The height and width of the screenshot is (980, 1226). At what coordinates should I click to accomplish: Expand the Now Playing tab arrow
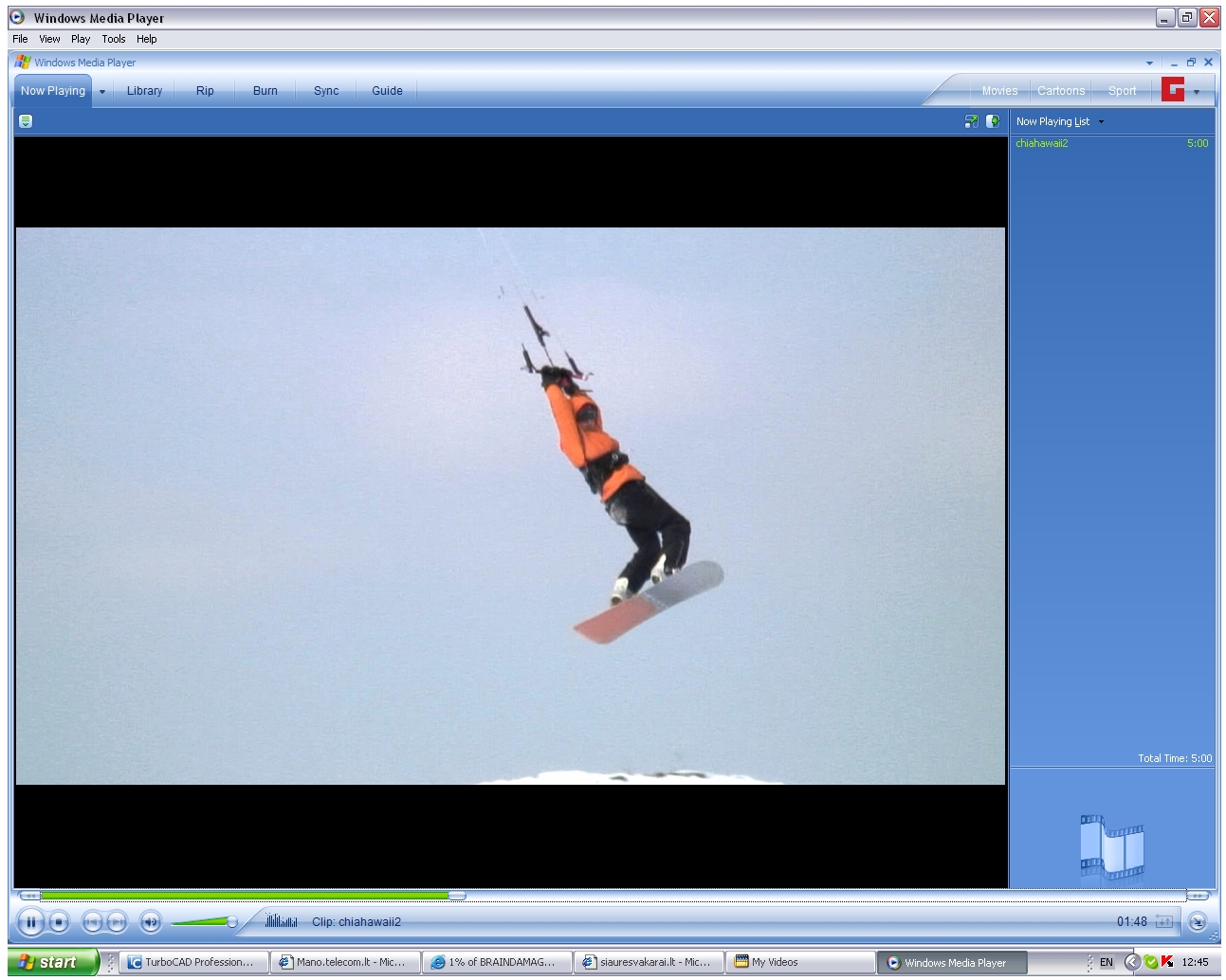pos(102,92)
